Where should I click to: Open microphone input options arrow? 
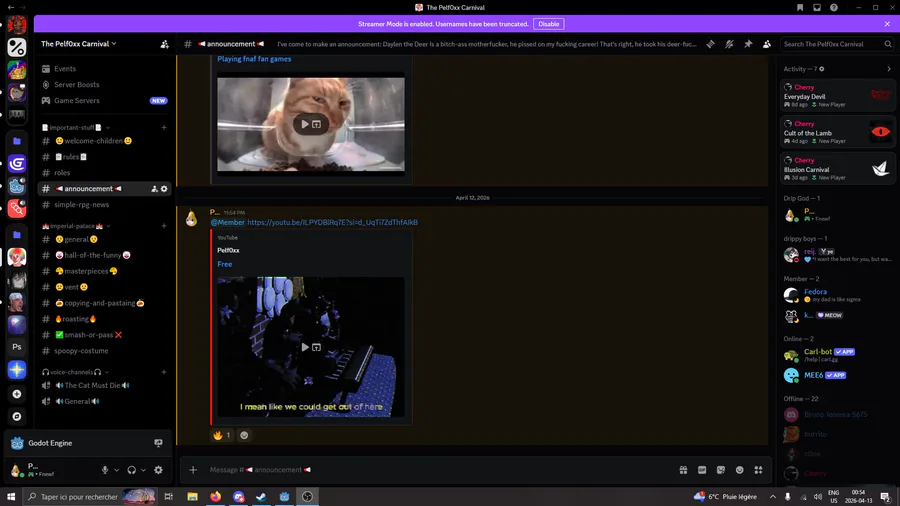[117, 470]
